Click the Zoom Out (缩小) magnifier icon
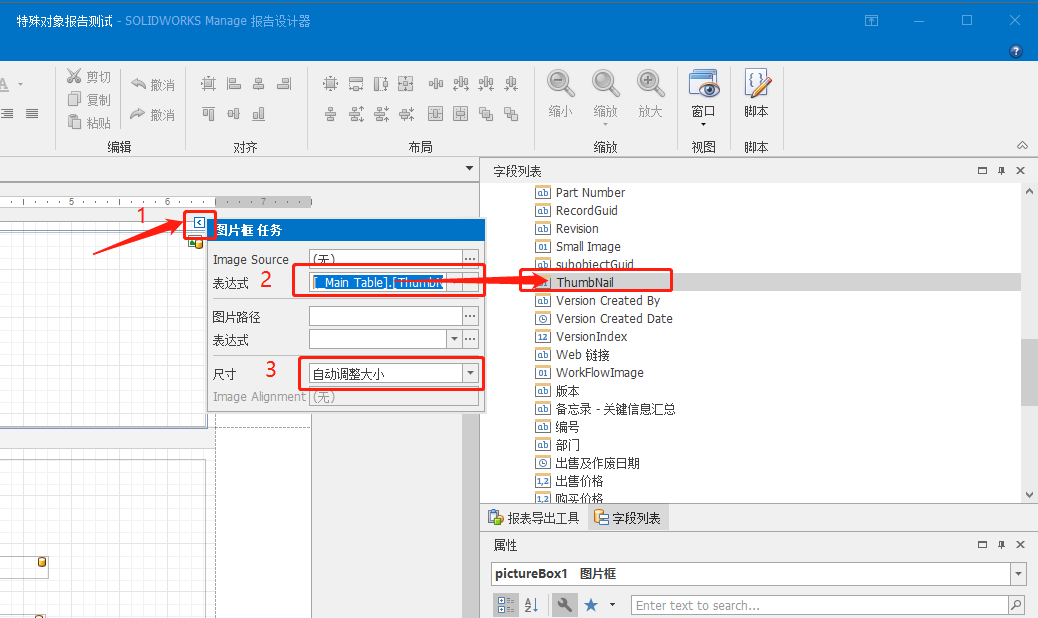This screenshot has height=618, width=1038. coord(560,84)
